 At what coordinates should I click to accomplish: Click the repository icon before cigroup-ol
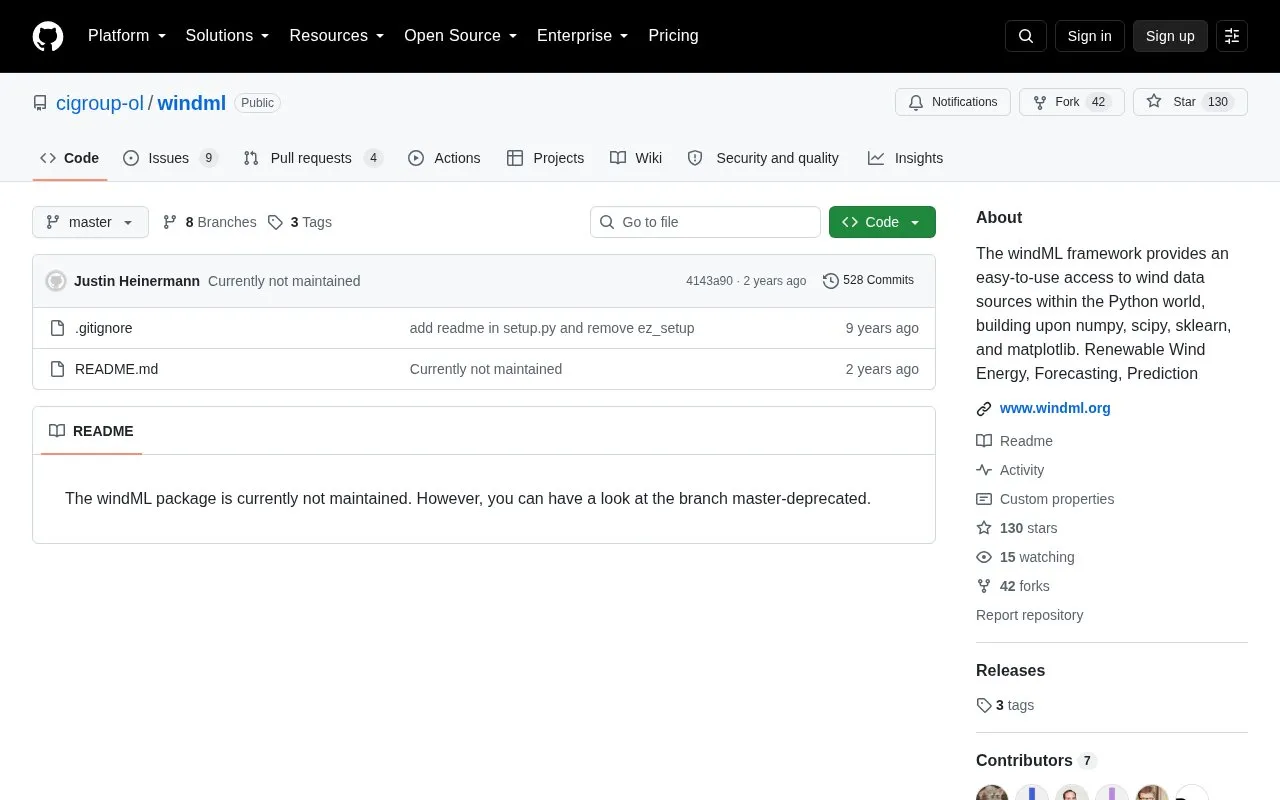[40, 103]
